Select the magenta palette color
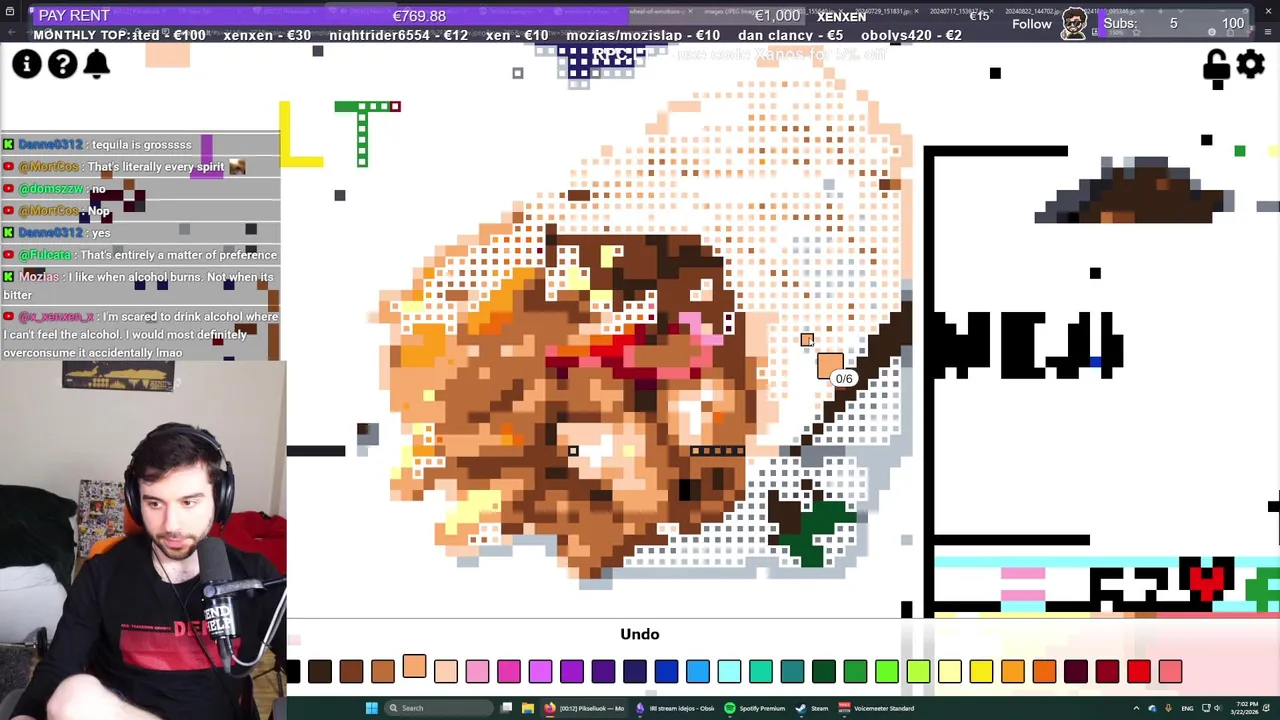 click(x=509, y=671)
